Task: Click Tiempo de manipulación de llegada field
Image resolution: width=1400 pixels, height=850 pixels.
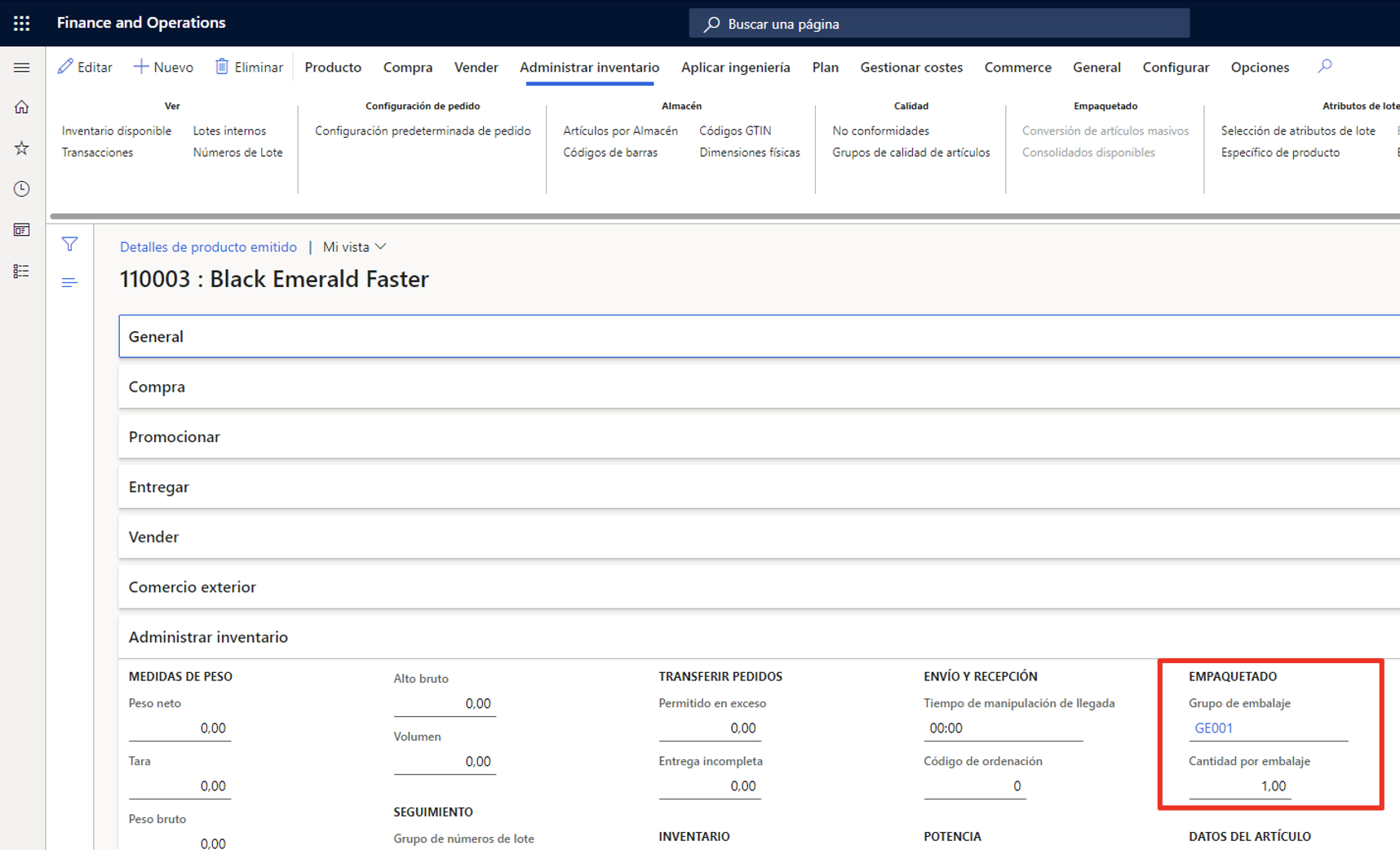Action: [x=1003, y=728]
